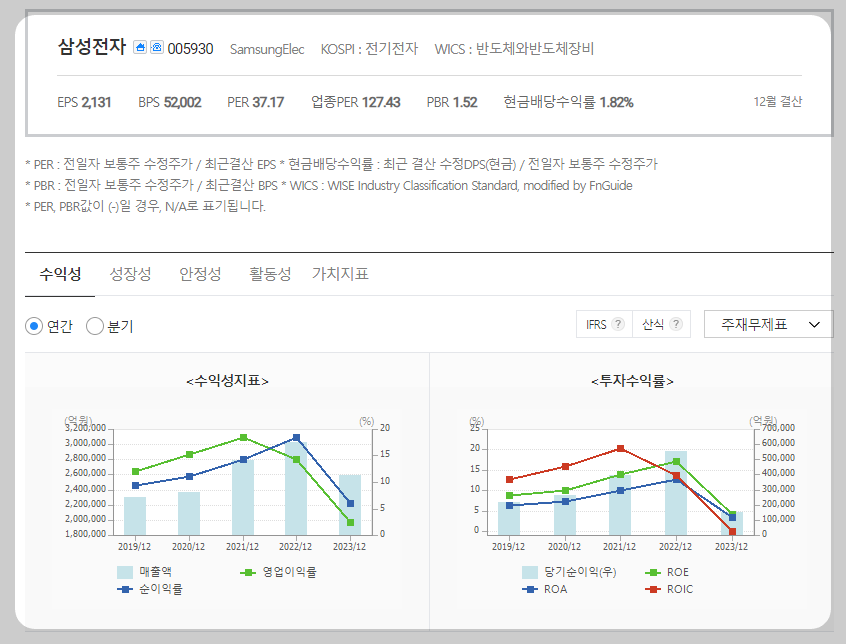
Task: Click PER 37.17 value
Action: pyautogui.click(x=255, y=102)
